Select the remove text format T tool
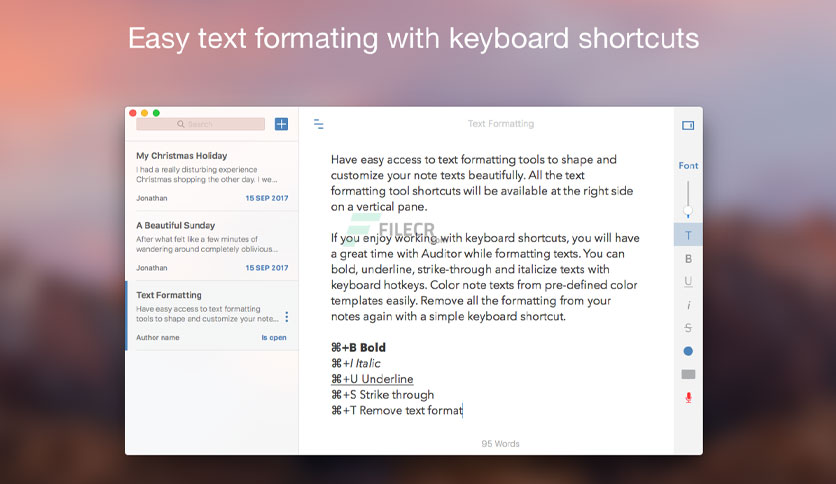This screenshot has width=836, height=484. (688, 235)
